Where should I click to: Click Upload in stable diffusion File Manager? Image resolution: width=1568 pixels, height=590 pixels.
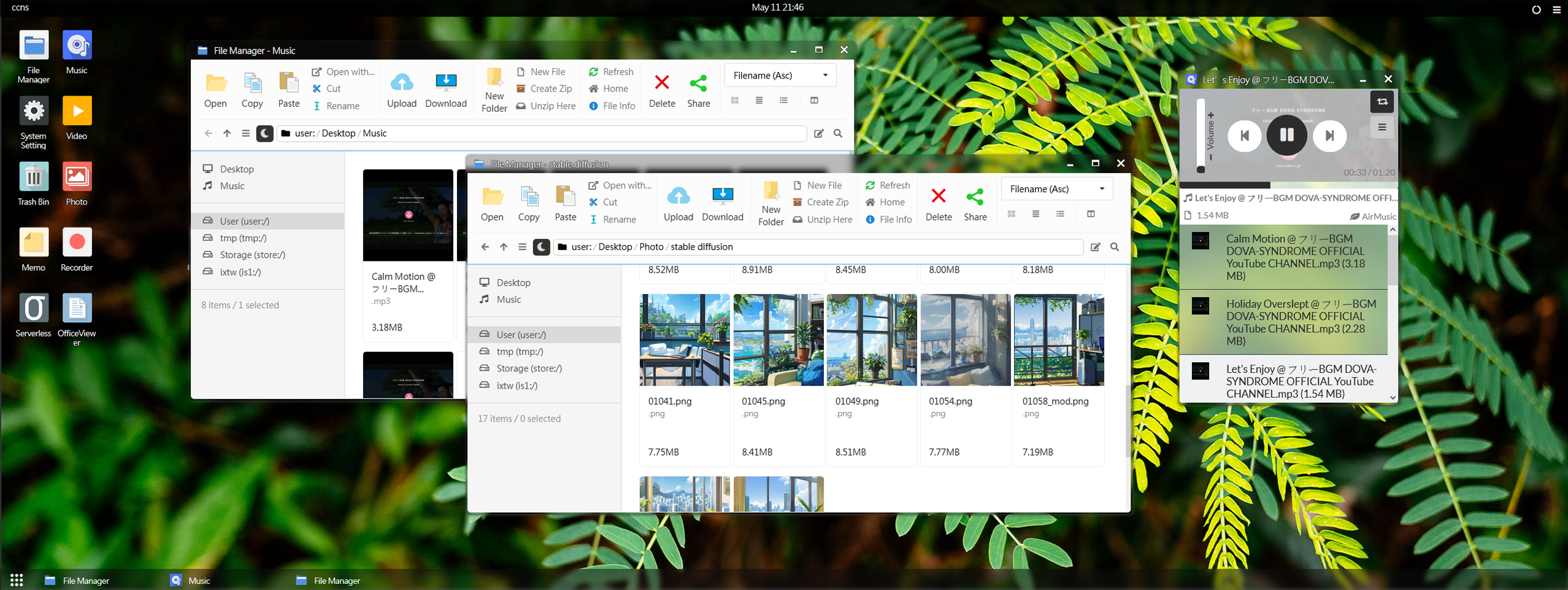coord(678,203)
